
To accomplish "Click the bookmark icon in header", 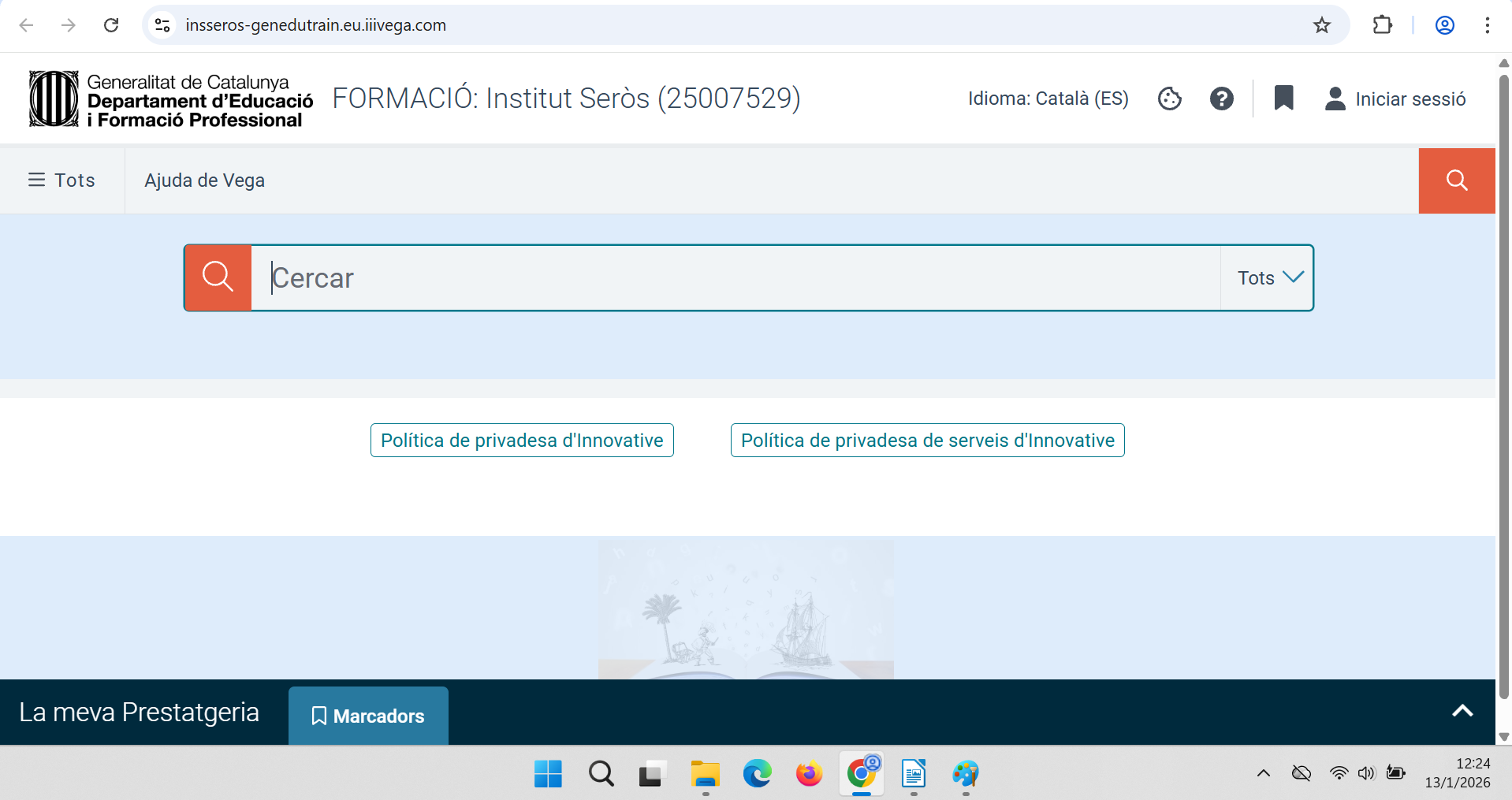I will (x=1283, y=99).
